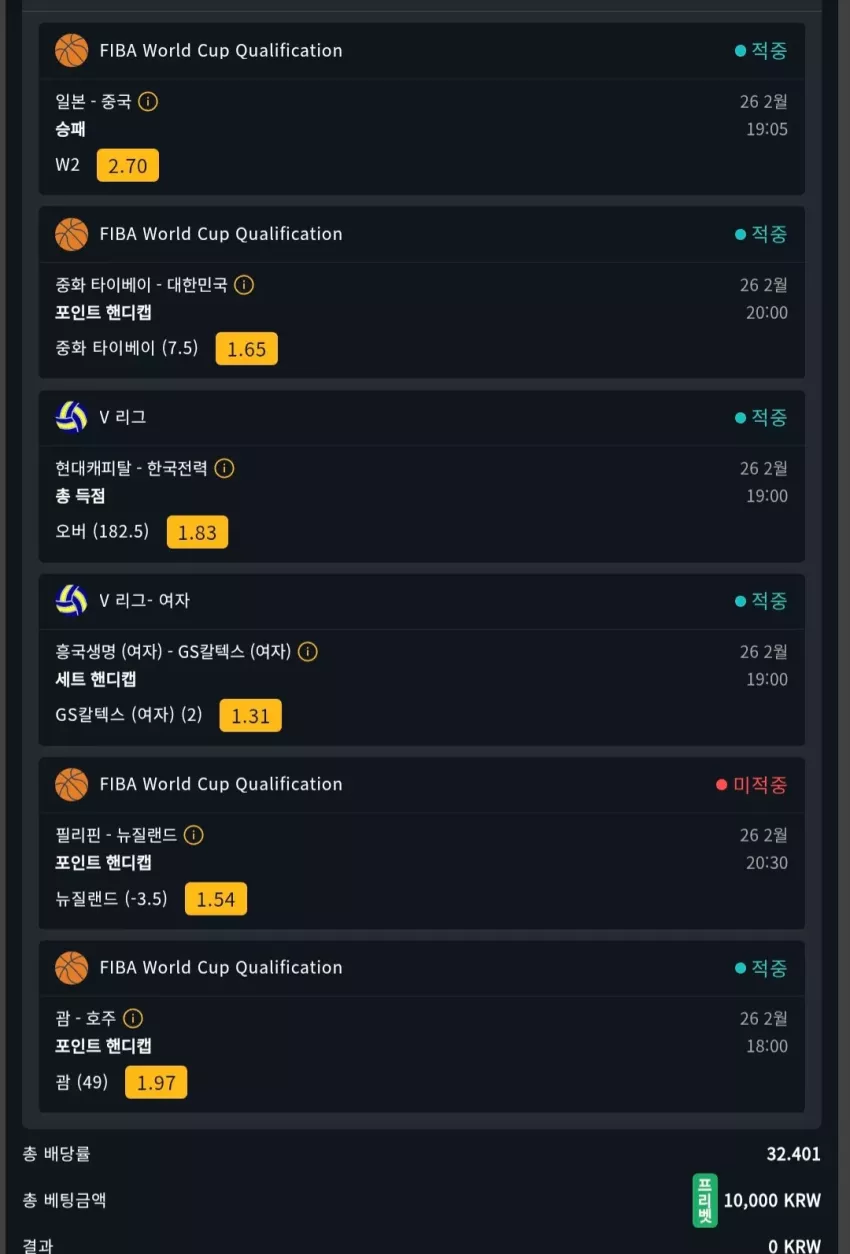Click the basketball icon of the 일본 - 중국 bet
The height and width of the screenshot is (1254, 850).
click(72, 51)
